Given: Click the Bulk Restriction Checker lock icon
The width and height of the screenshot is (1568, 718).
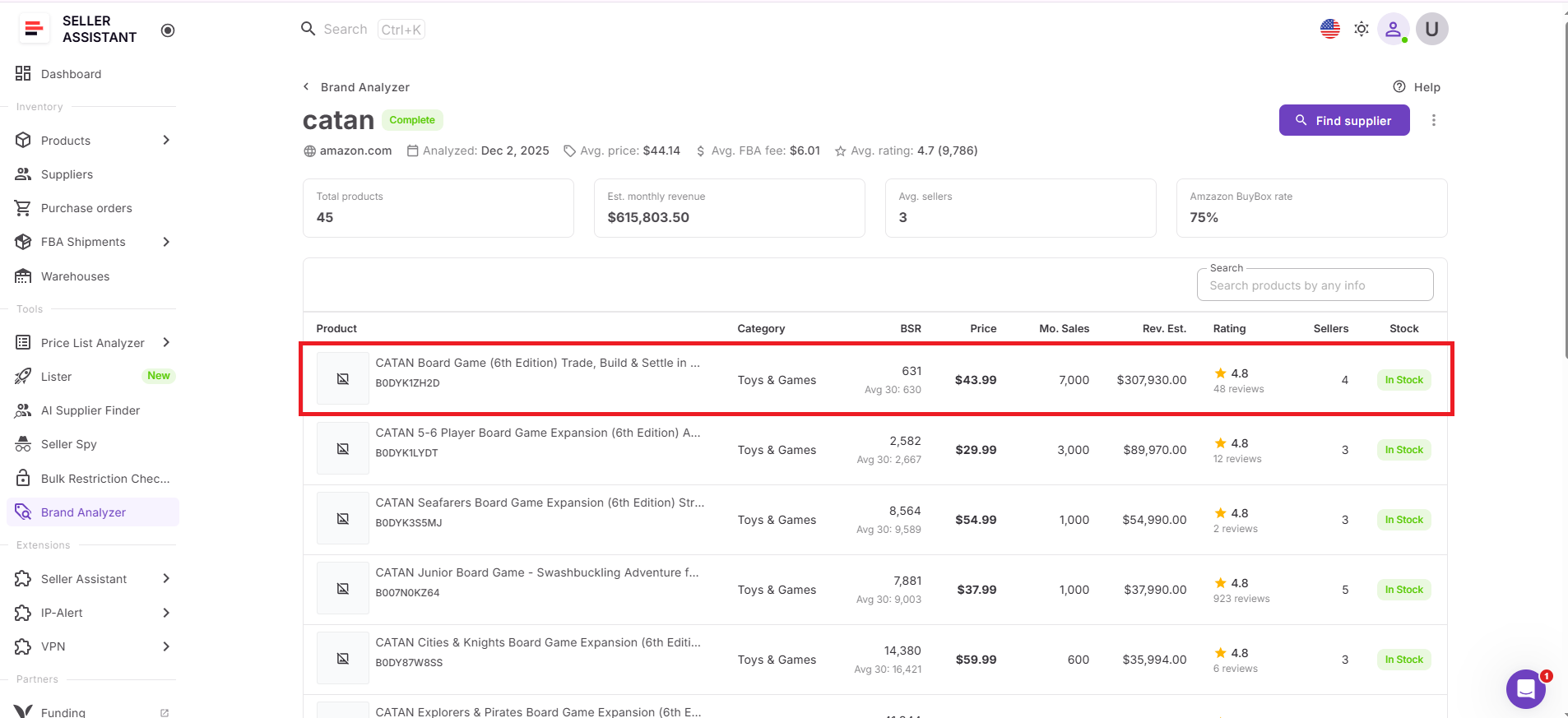Looking at the screenshot, I should [x=23, y=478].
